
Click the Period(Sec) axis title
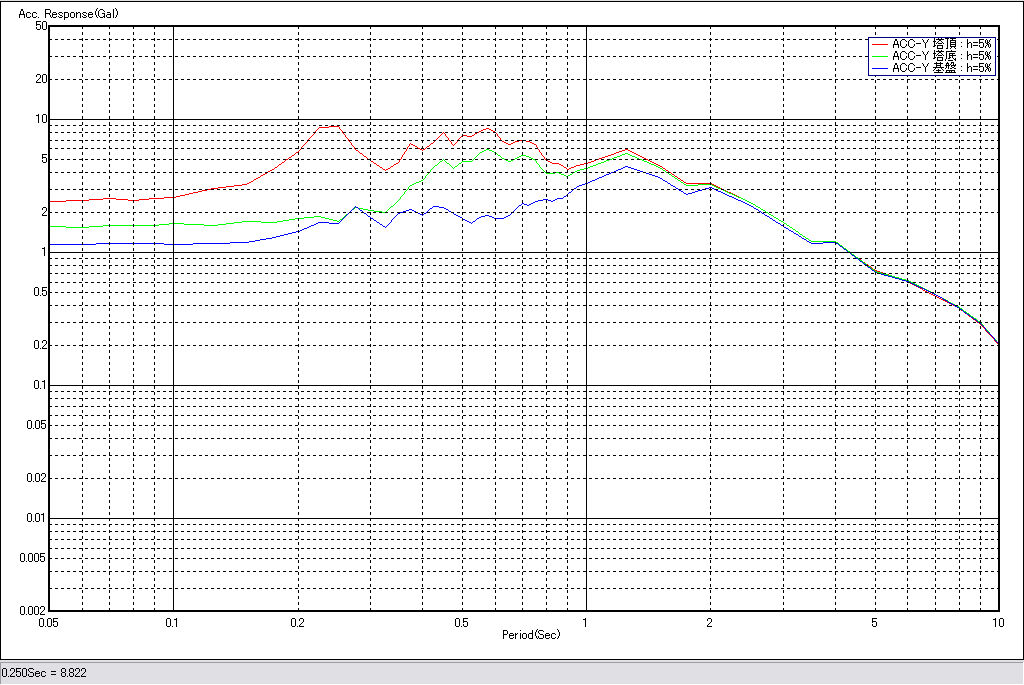(531, 635)
